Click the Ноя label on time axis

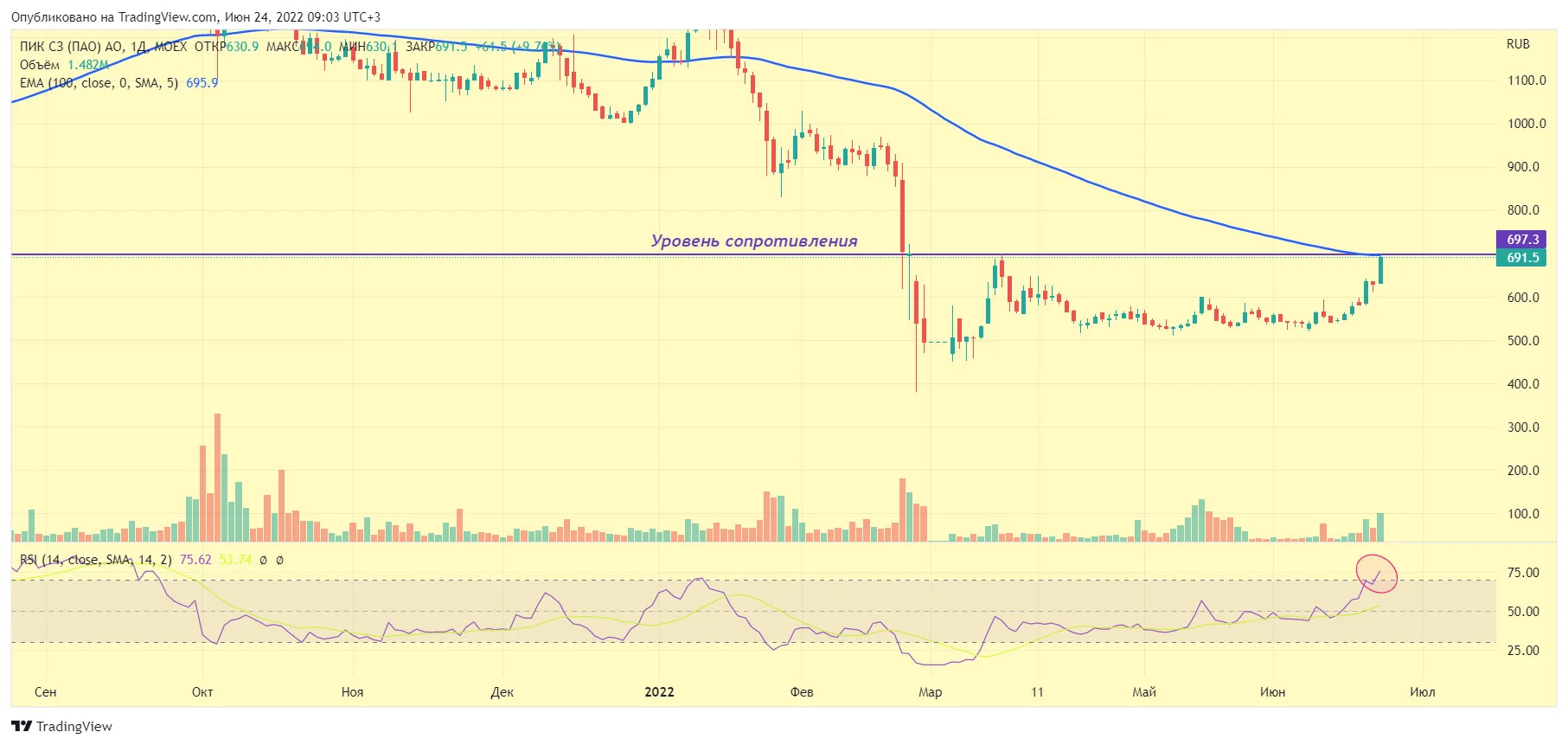[x=352, y=692]
